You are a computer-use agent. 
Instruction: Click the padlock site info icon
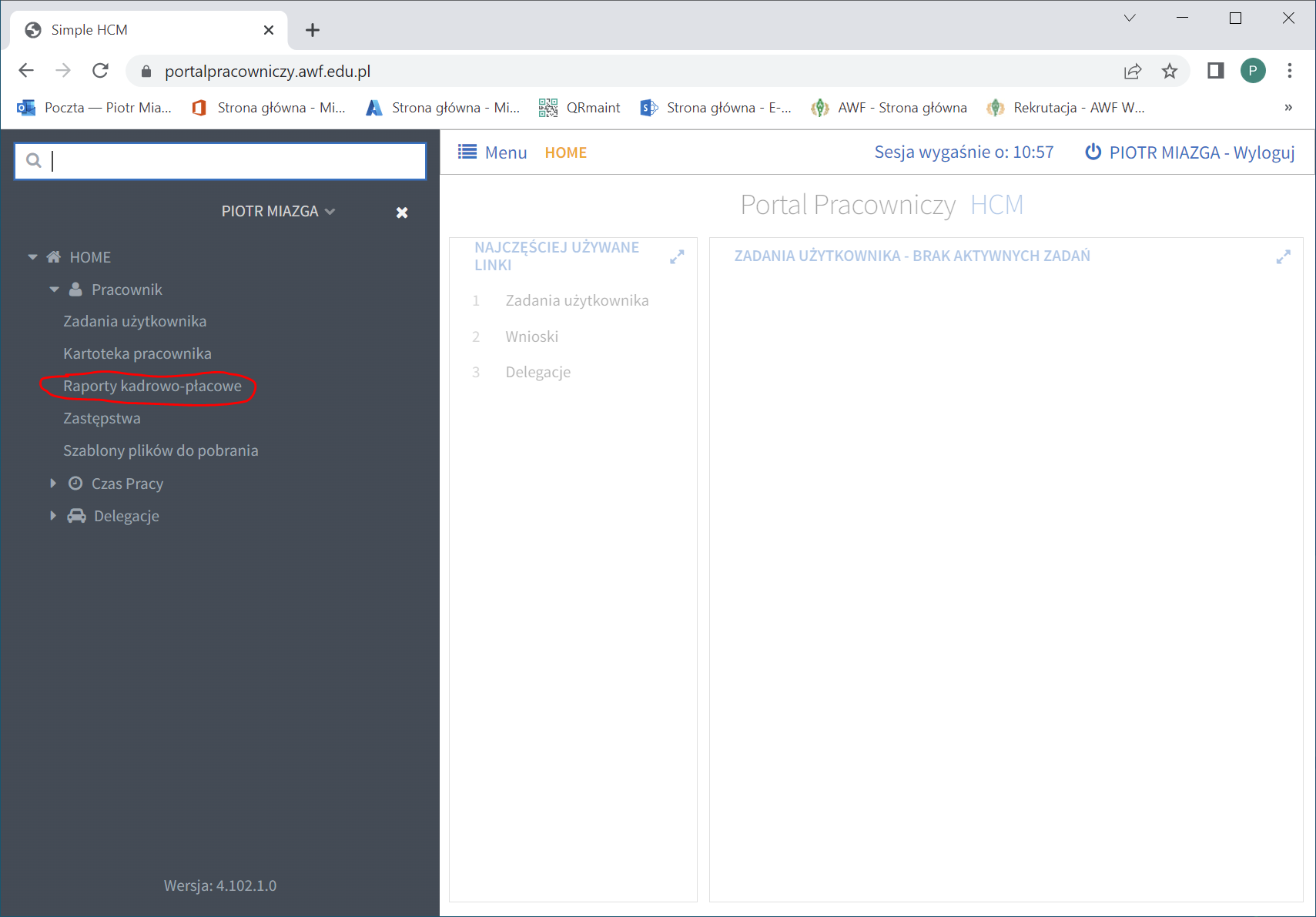tap(146, 72)
